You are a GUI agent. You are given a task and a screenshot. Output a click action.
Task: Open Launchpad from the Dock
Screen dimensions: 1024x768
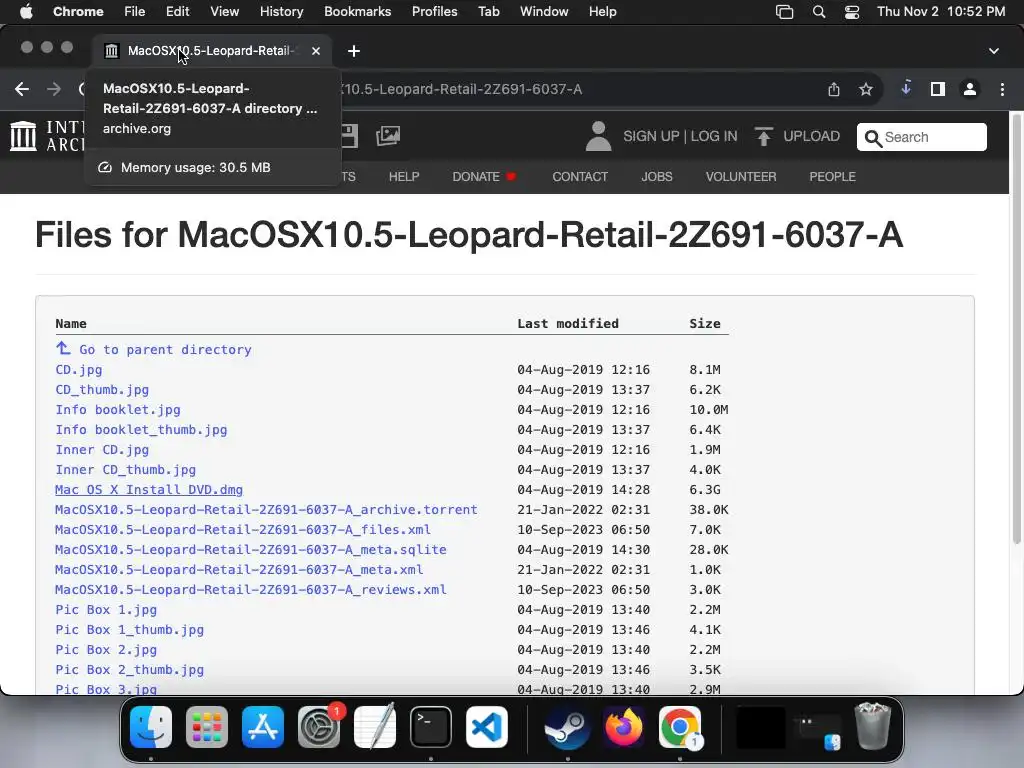tap(207, 727)
